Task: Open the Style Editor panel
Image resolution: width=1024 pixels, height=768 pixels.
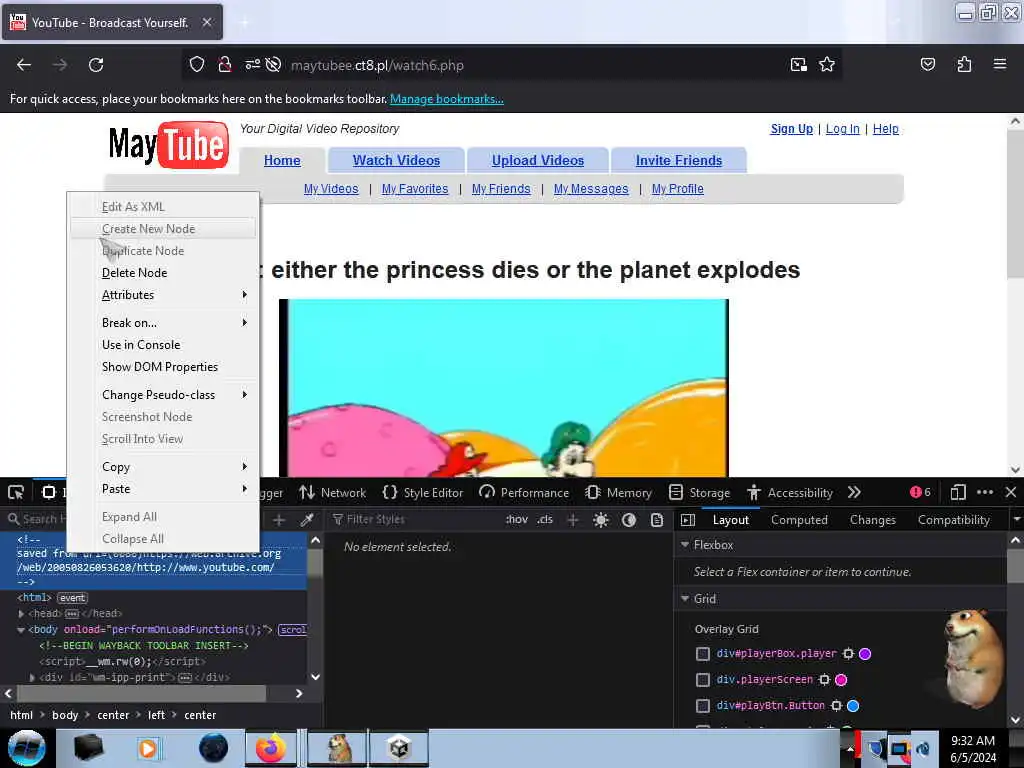Action: pos(423,492)
